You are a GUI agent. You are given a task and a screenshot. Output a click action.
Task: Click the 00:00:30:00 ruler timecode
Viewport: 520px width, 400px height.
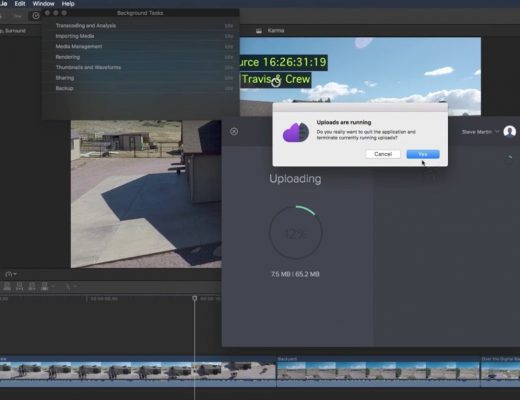(104, 299)
